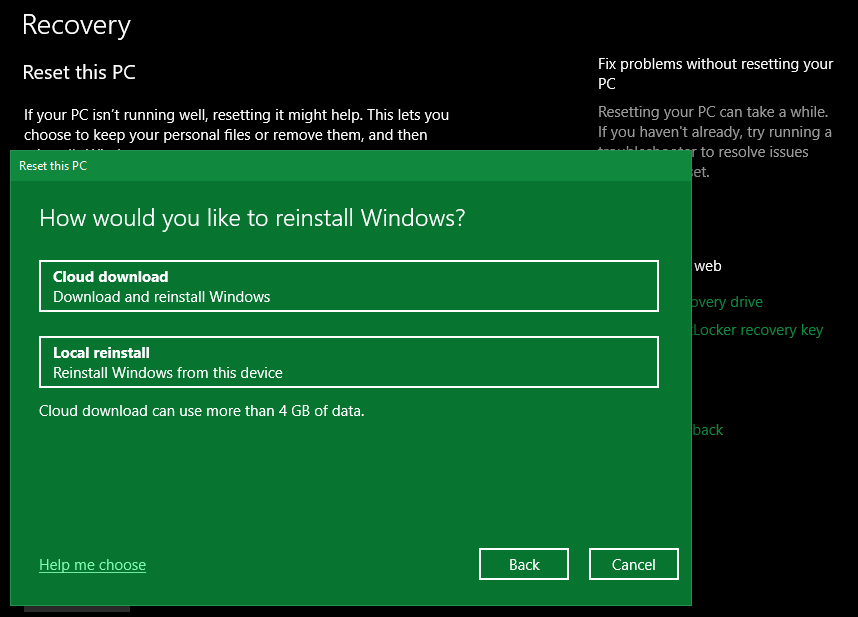The height and width of the screenshot is (617, 858).
Task: Open the Help me choose link
Action: [x=92, y=564]
